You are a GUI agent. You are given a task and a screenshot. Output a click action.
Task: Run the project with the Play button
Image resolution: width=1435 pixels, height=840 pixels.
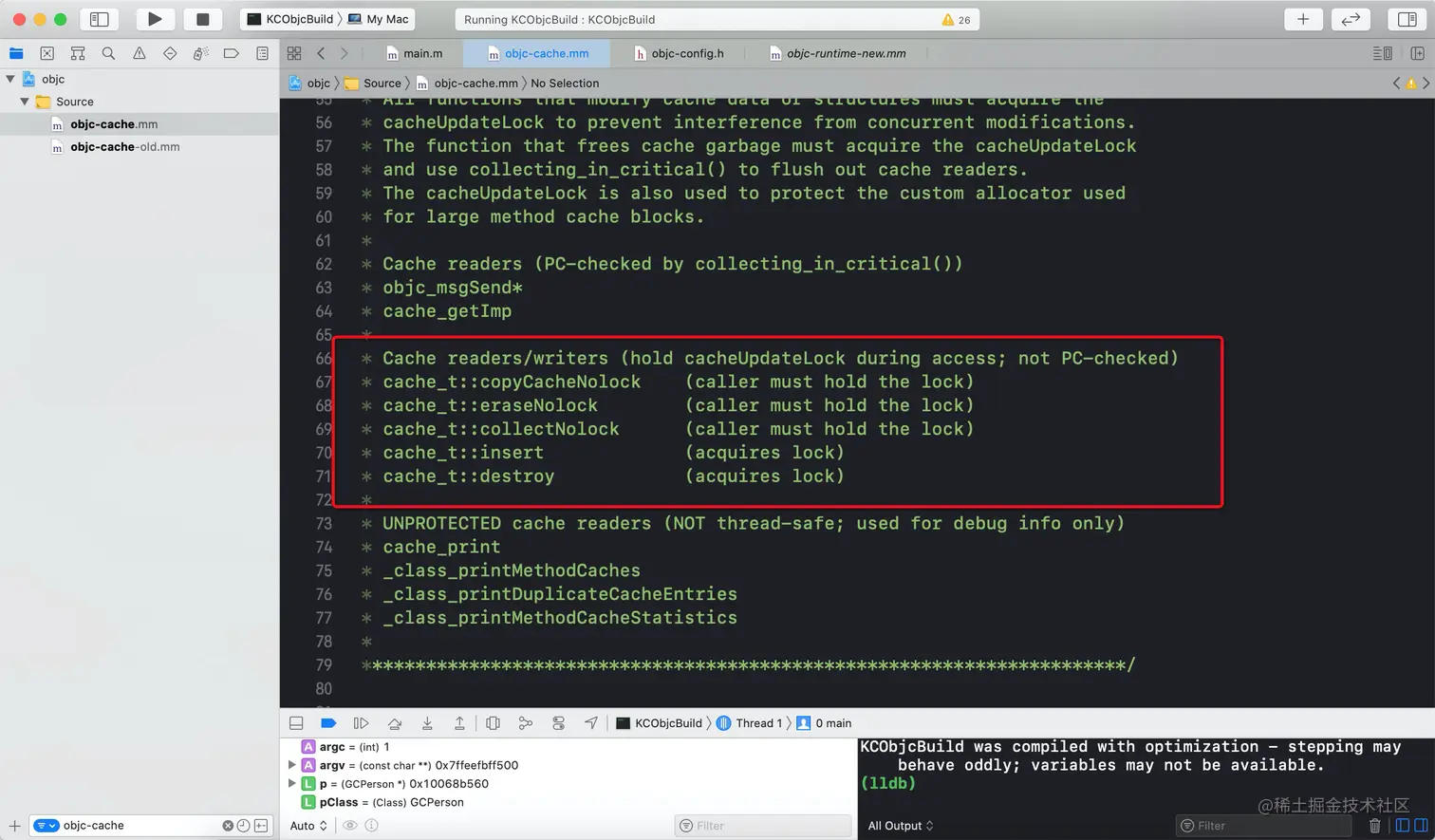(155, 19)
